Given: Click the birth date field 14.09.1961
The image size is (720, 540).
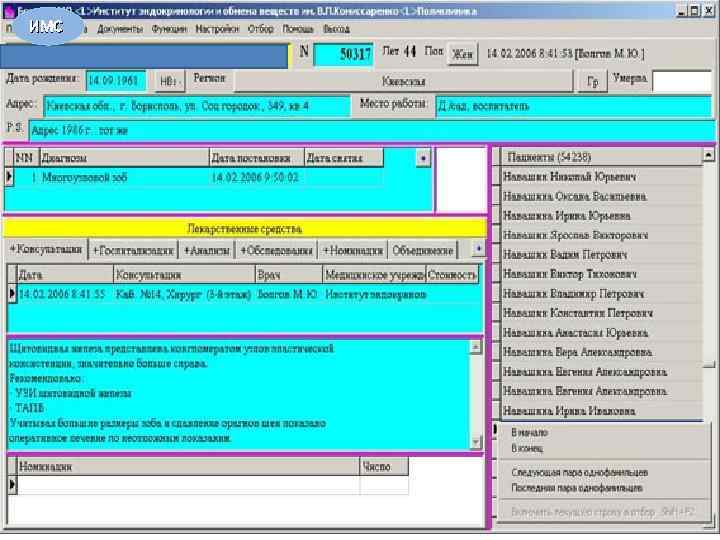Looking at the screenshot, I should point(115,81).
